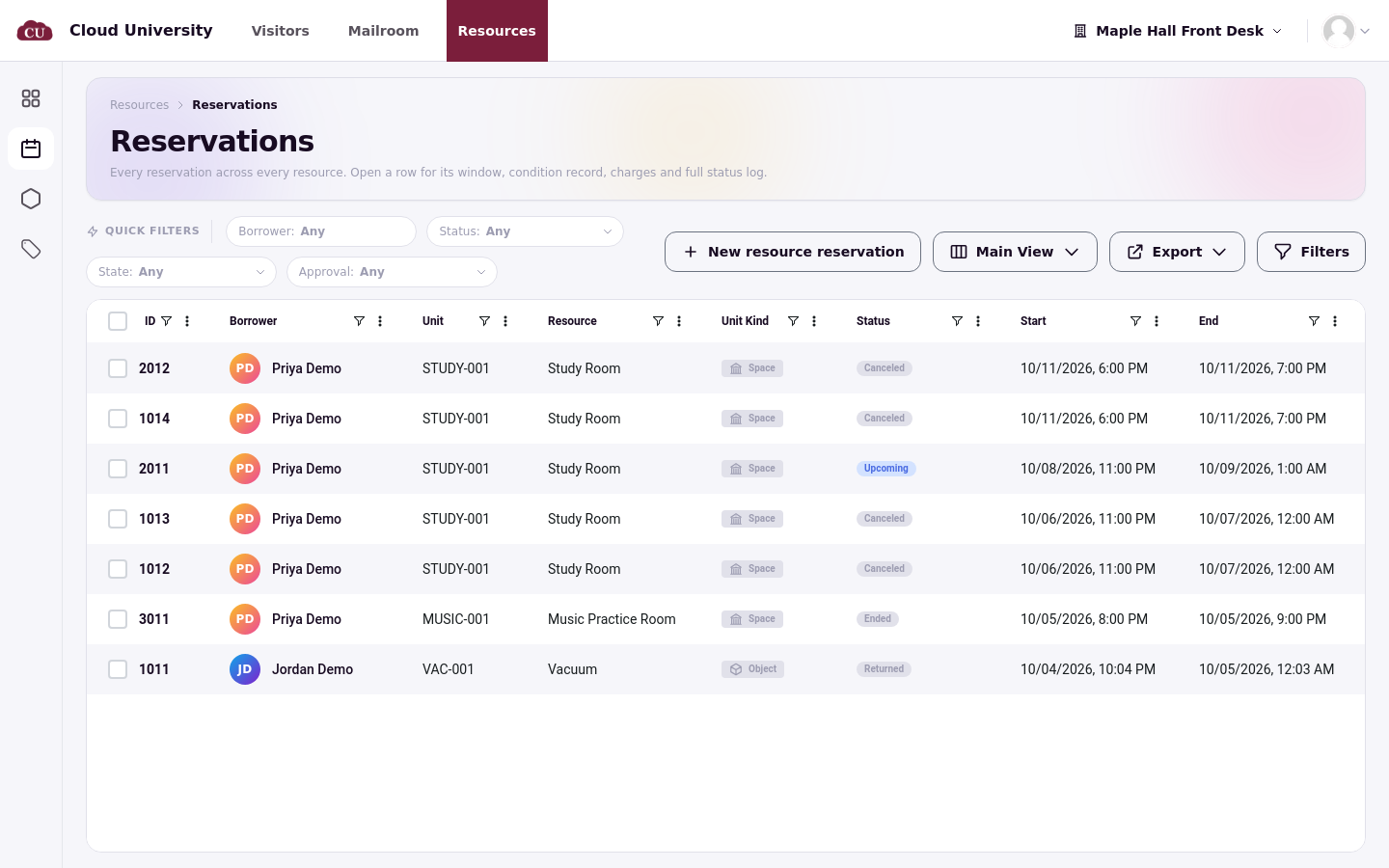The height and width of the screenshot is (868, 1389).
Task: Go to the Resources tab
Action: pos(497,31)
